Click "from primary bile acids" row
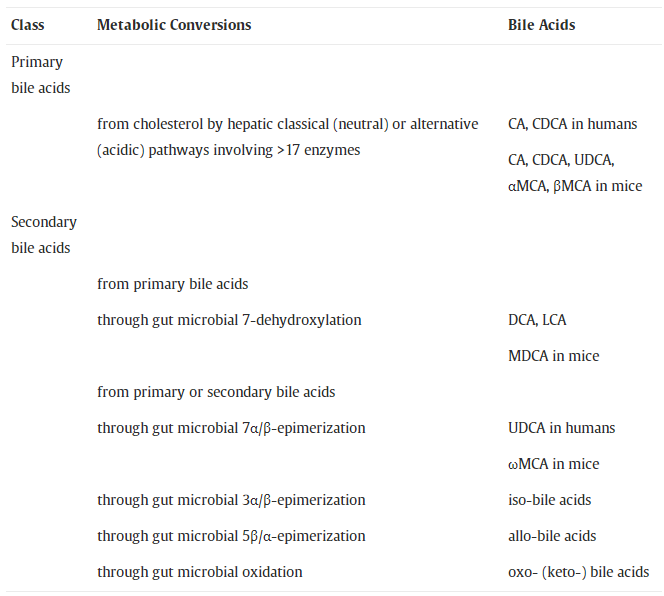The width and height of the screenshot is (664, 596). (x=172, y=284)
